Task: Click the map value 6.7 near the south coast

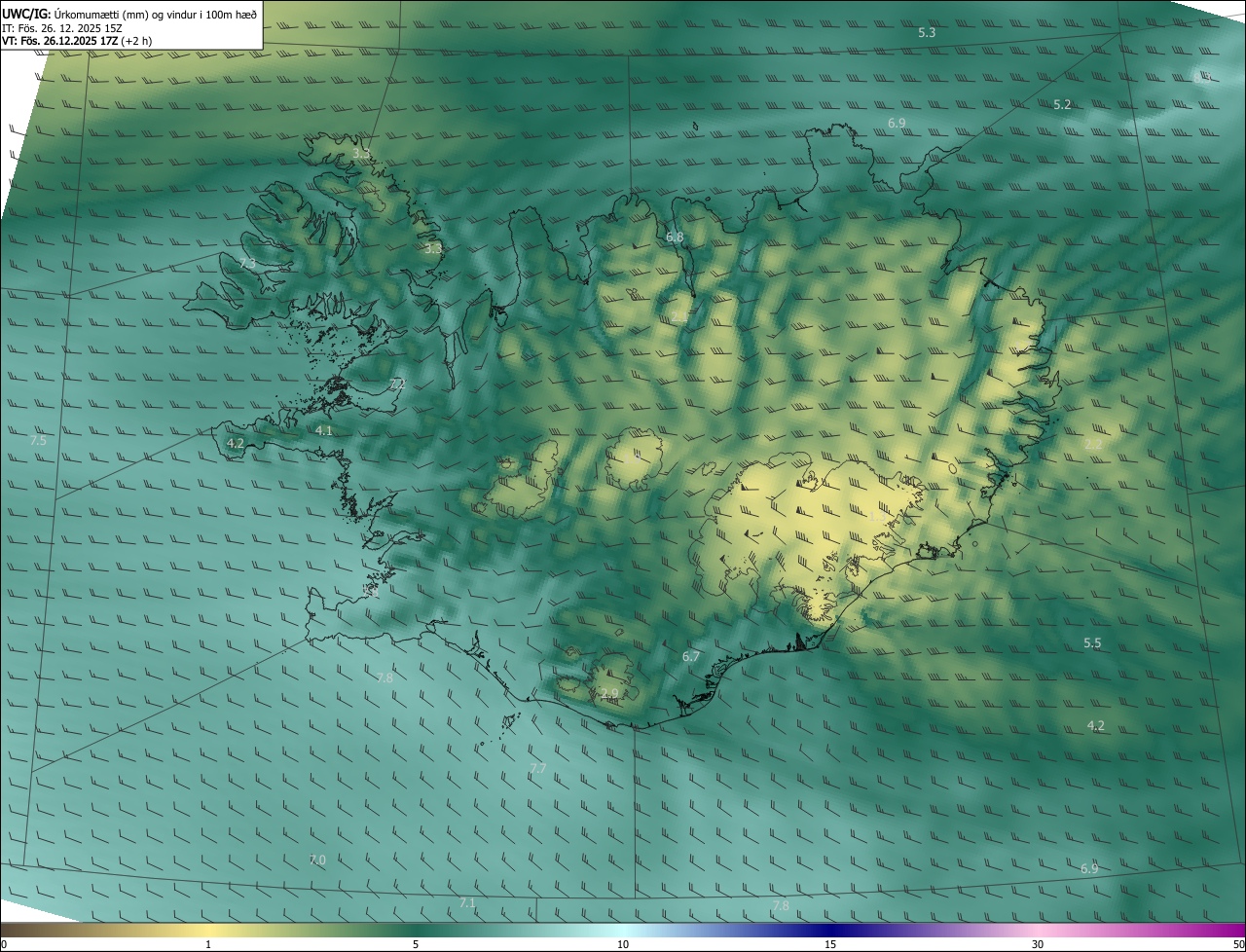Action: click(691, 657)
